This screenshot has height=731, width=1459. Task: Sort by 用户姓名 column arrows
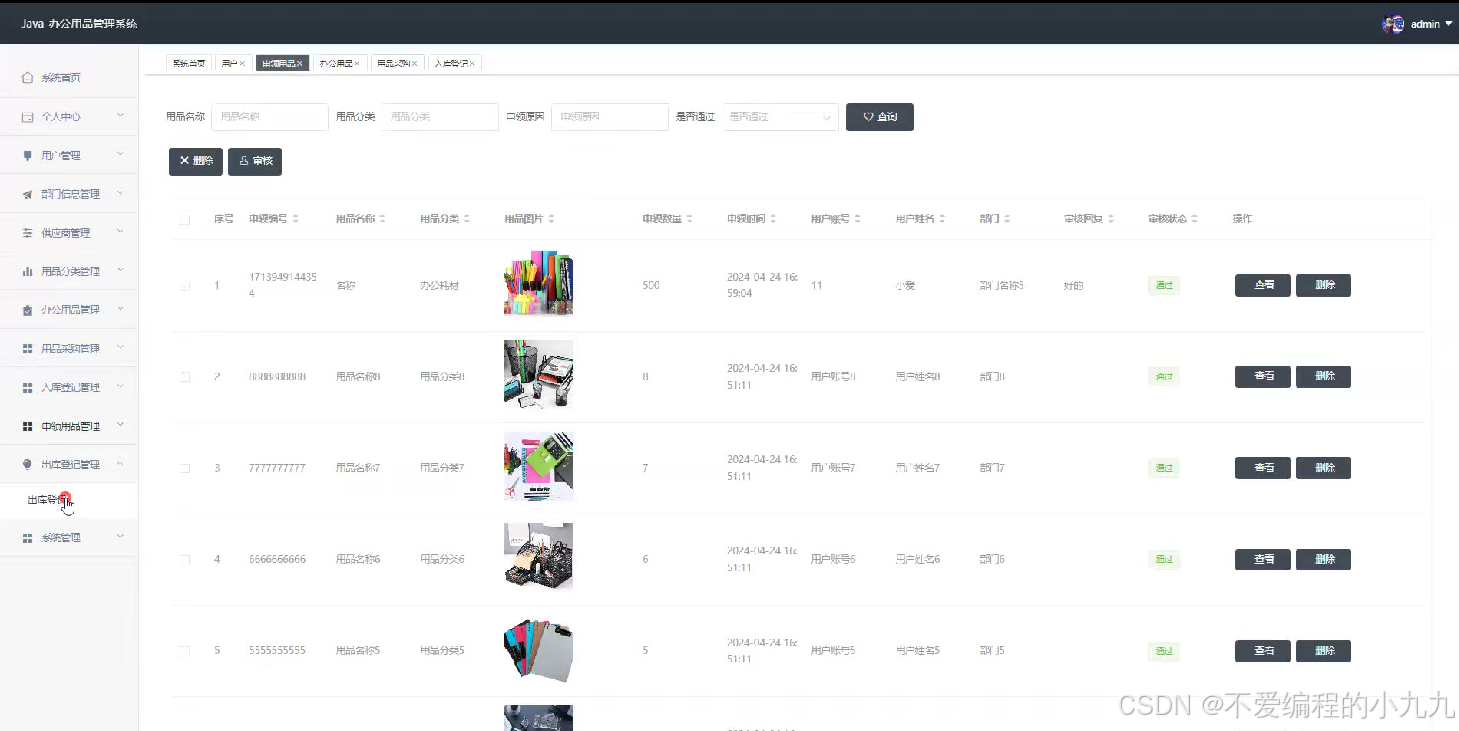click(x=943, y=219)
